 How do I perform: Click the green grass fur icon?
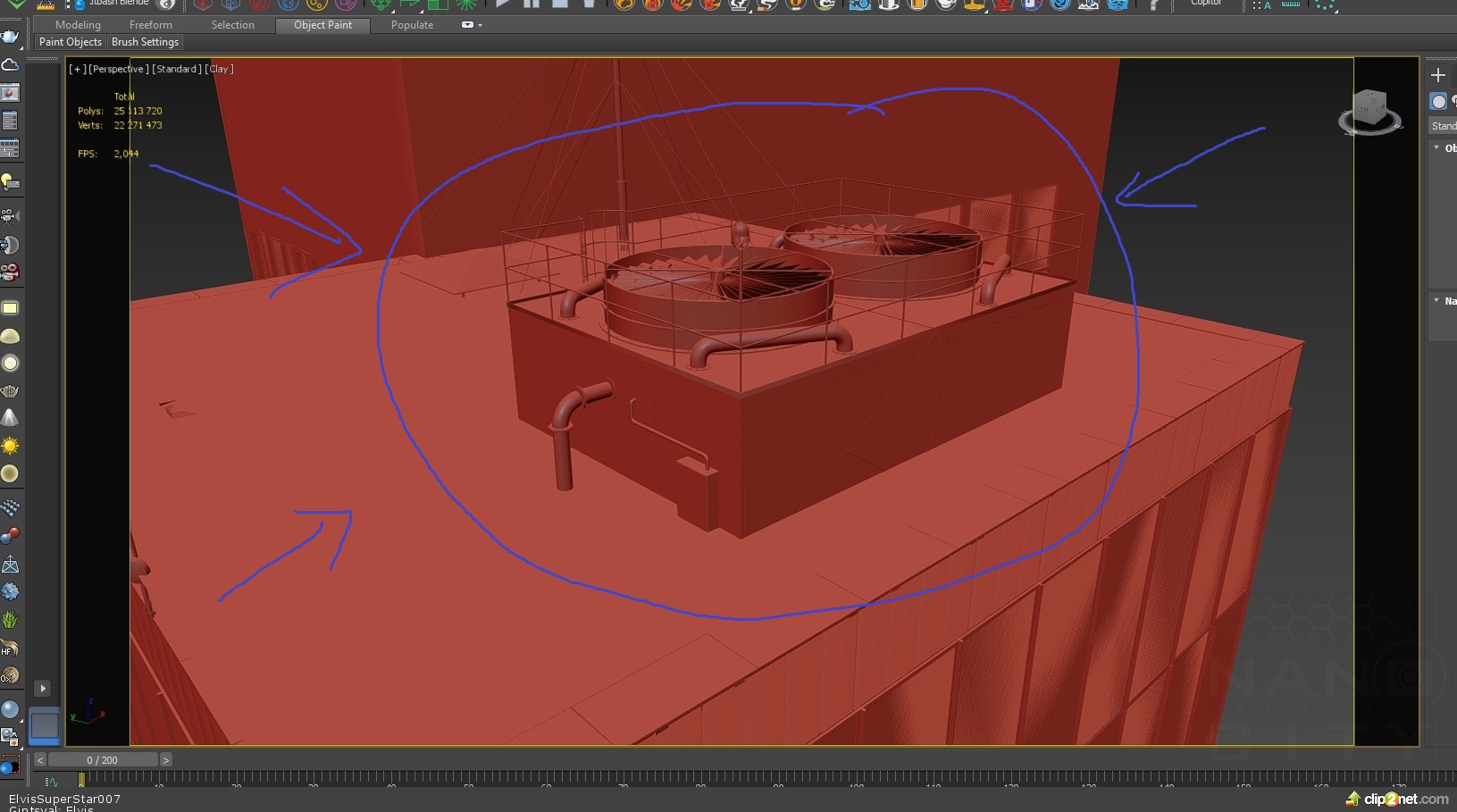click(x=10, y=619)
